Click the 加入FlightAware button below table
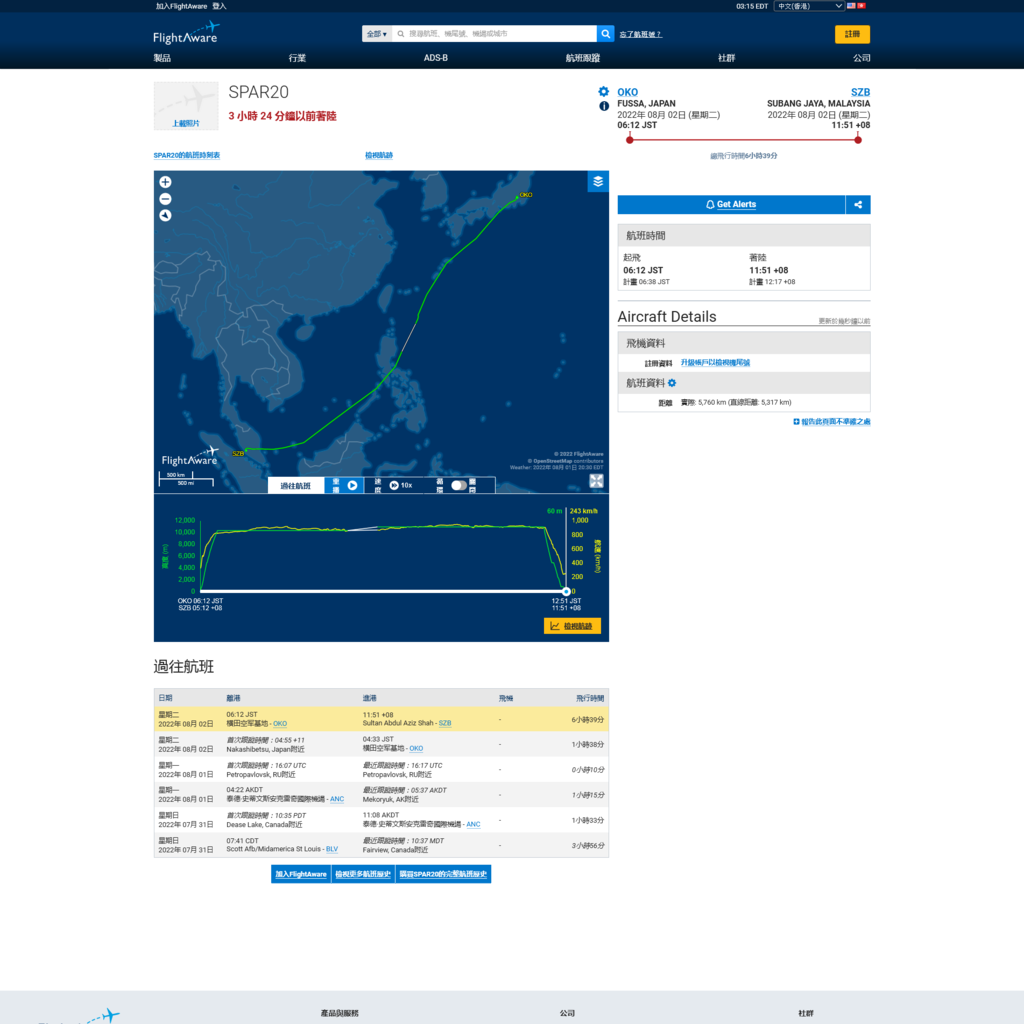The image size is (1024, 1024). click(x=301, y=874)
